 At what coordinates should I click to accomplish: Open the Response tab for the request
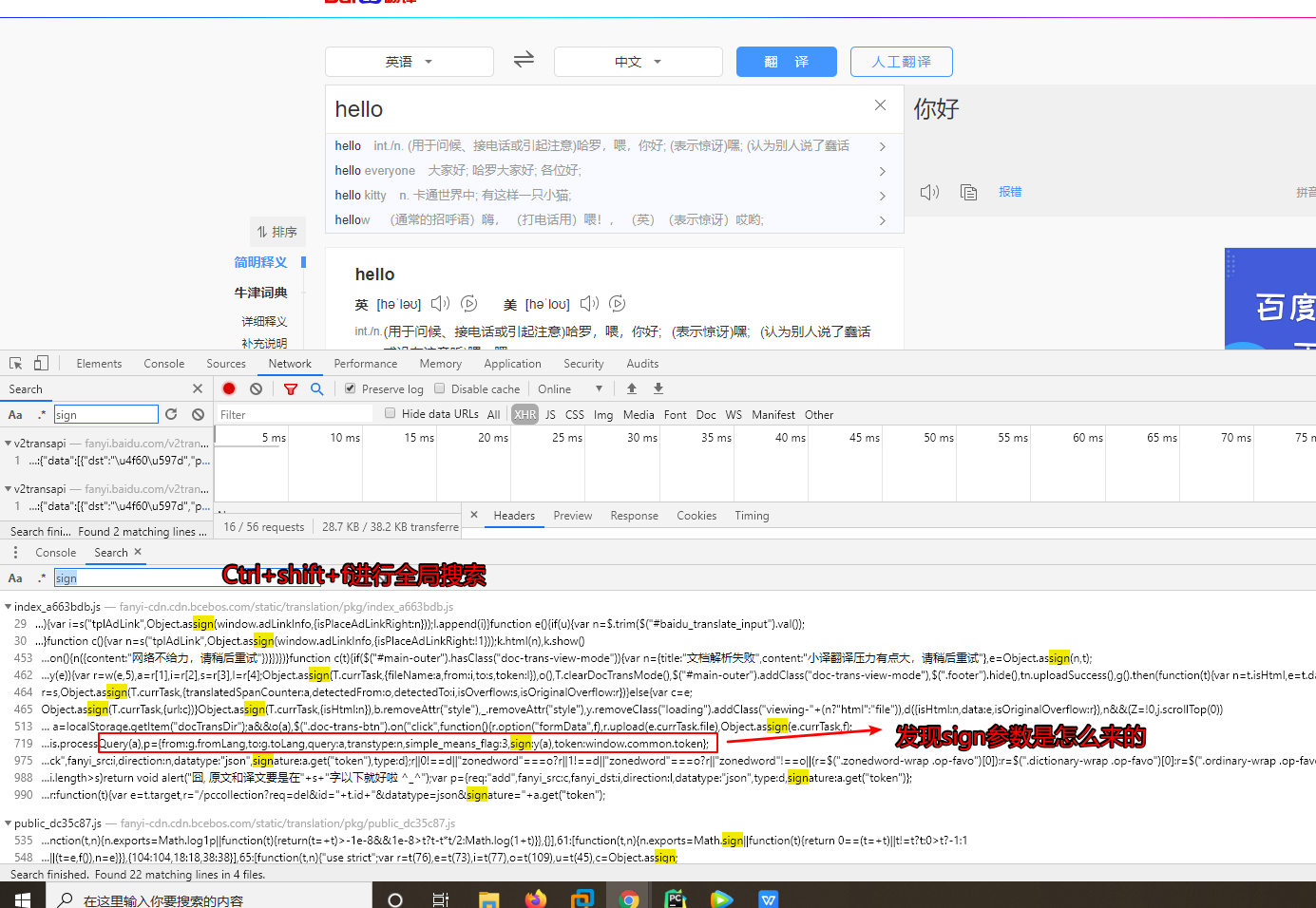tap(634, 515)
